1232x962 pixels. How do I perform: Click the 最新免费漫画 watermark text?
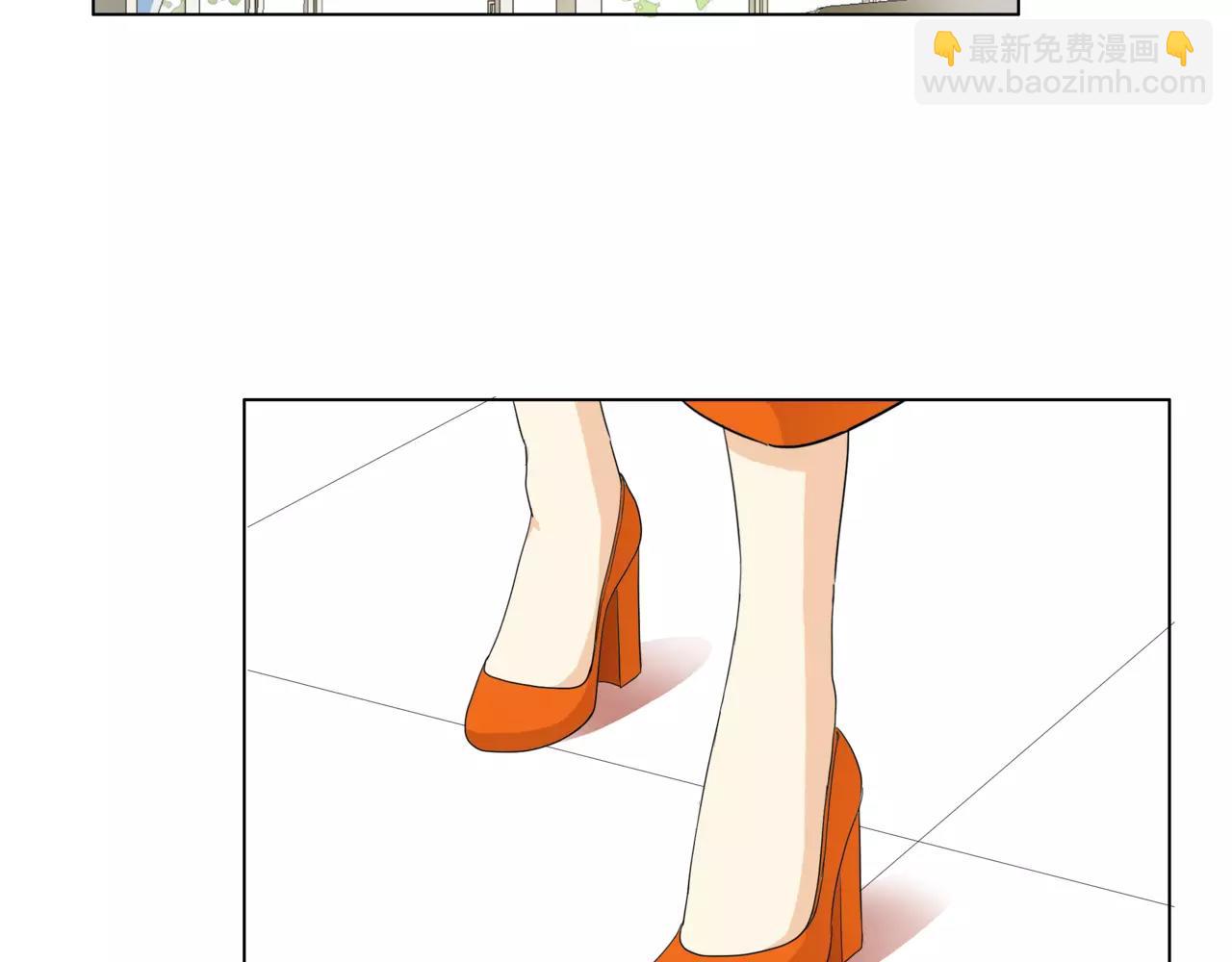pos(1063,48)
